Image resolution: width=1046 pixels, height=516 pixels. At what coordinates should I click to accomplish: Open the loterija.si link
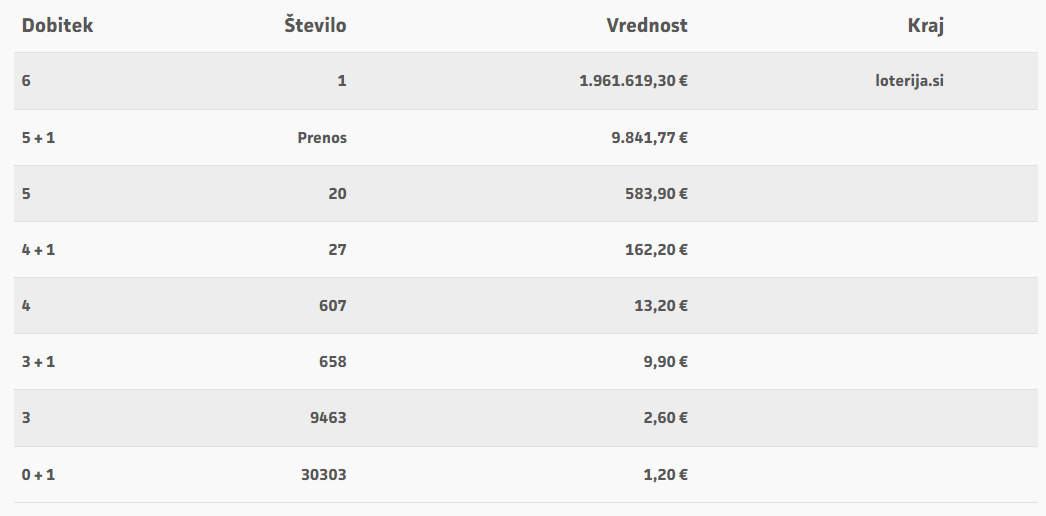(x=909, y=81)
